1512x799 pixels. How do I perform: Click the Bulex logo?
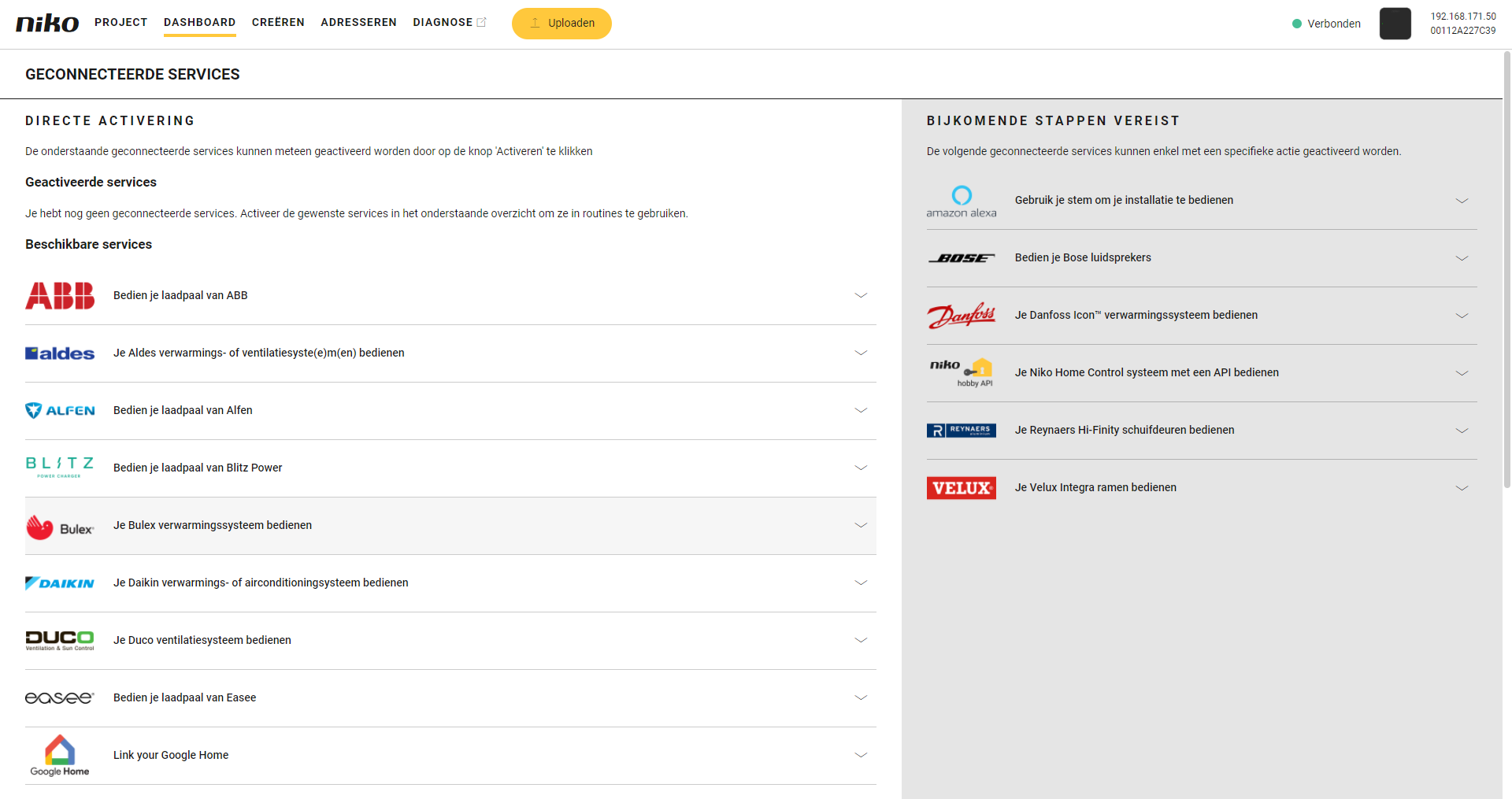pos(60,527)
